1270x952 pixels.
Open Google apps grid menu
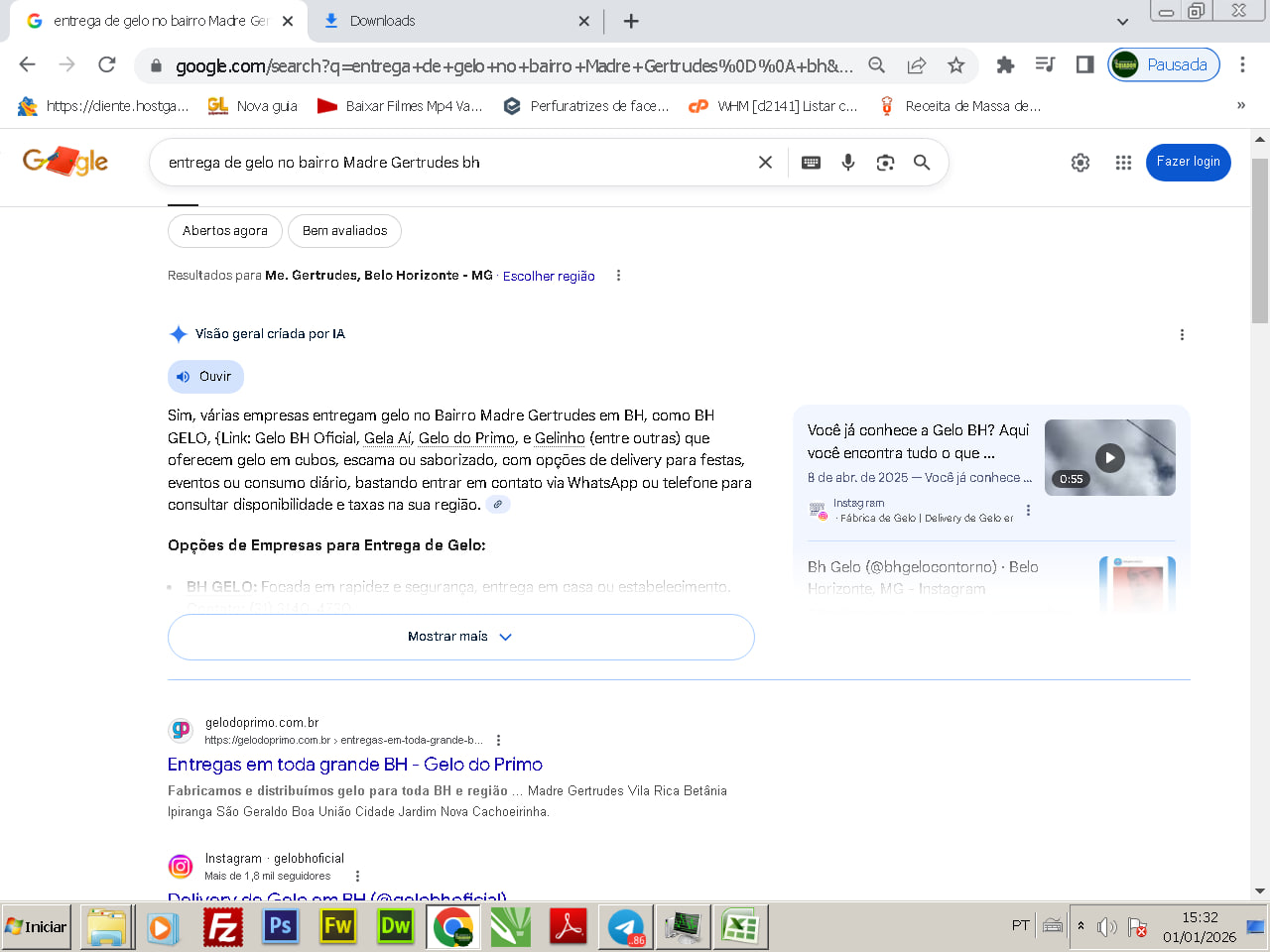point(1123,163)
